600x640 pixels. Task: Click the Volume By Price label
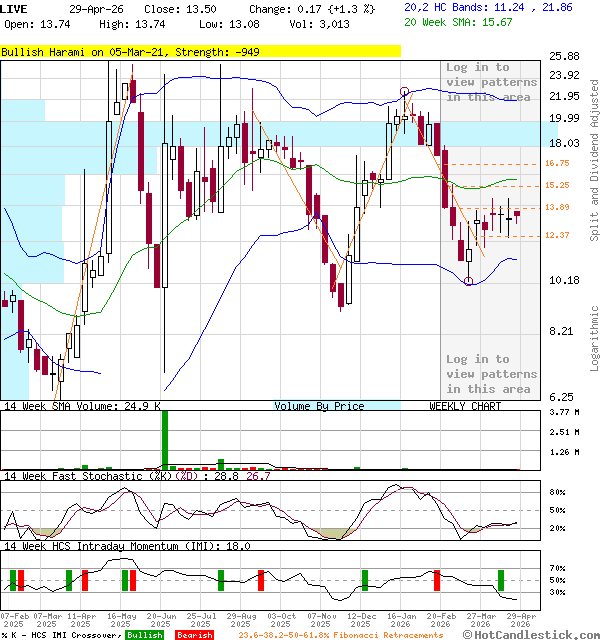319,406
